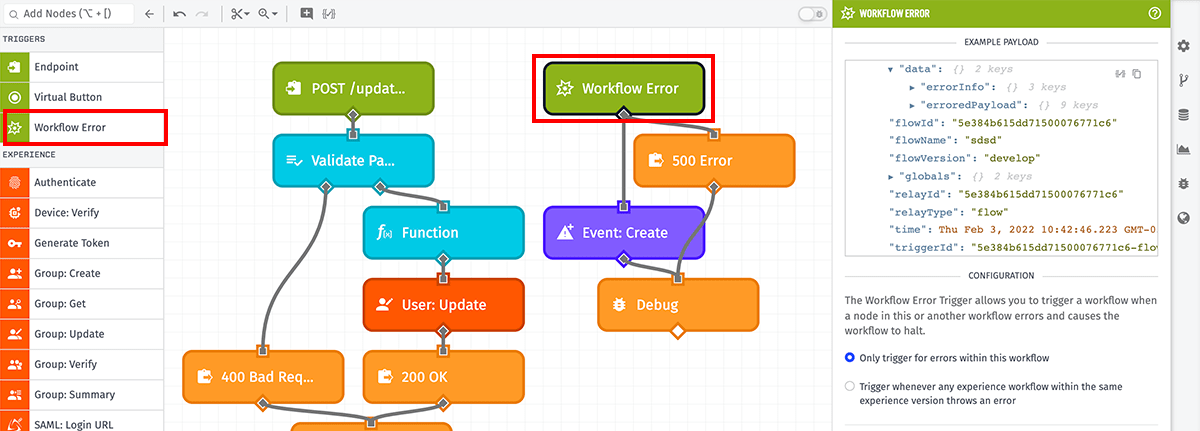The image size is (1200, 431).
Task: Click the help question mark icon
Action: point(1155,13)
